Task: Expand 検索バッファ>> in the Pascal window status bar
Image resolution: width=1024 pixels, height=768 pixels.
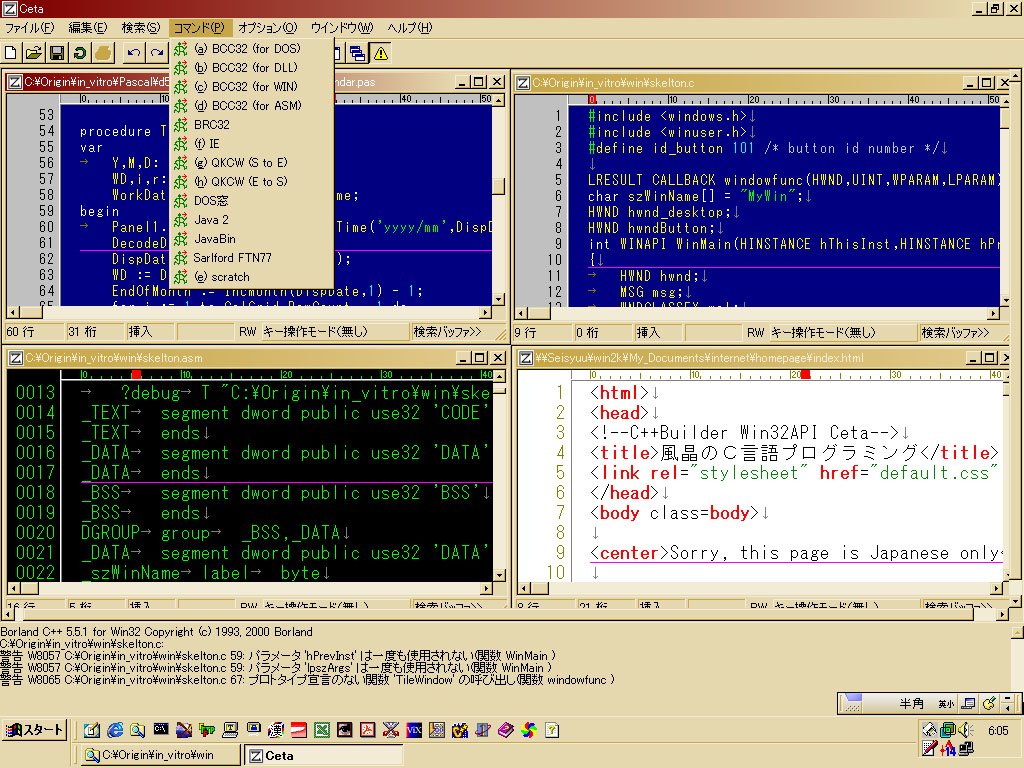Action: tap(447, 332)
